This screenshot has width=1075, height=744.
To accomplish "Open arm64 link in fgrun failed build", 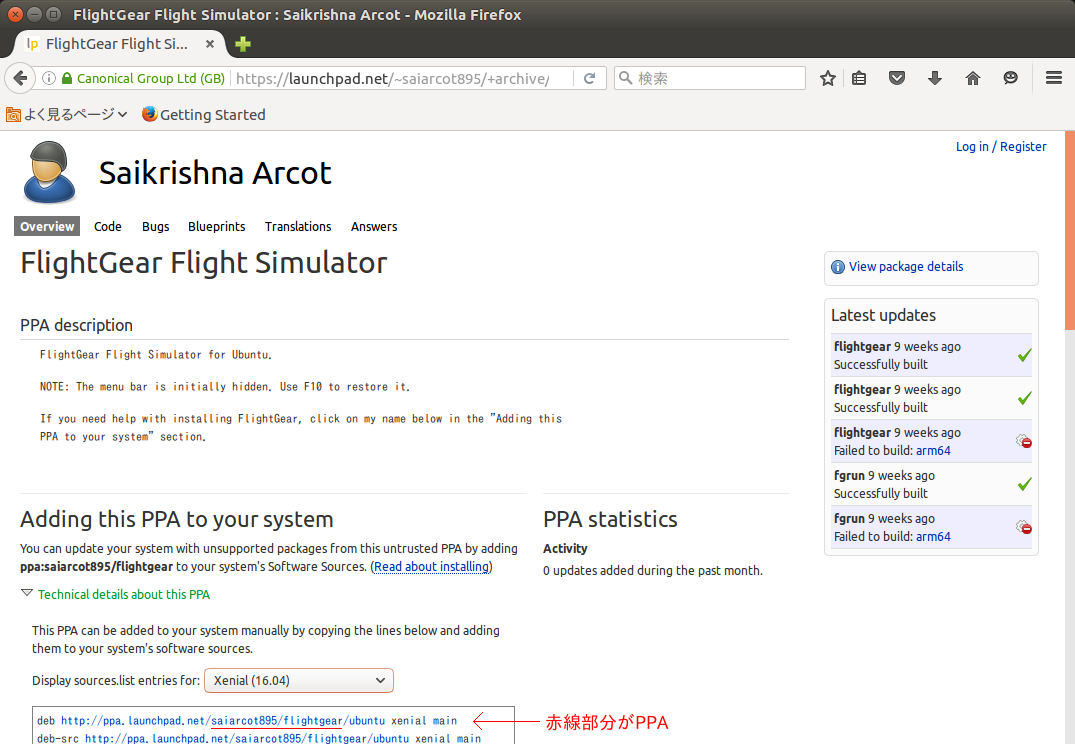I will pos(933,536).
